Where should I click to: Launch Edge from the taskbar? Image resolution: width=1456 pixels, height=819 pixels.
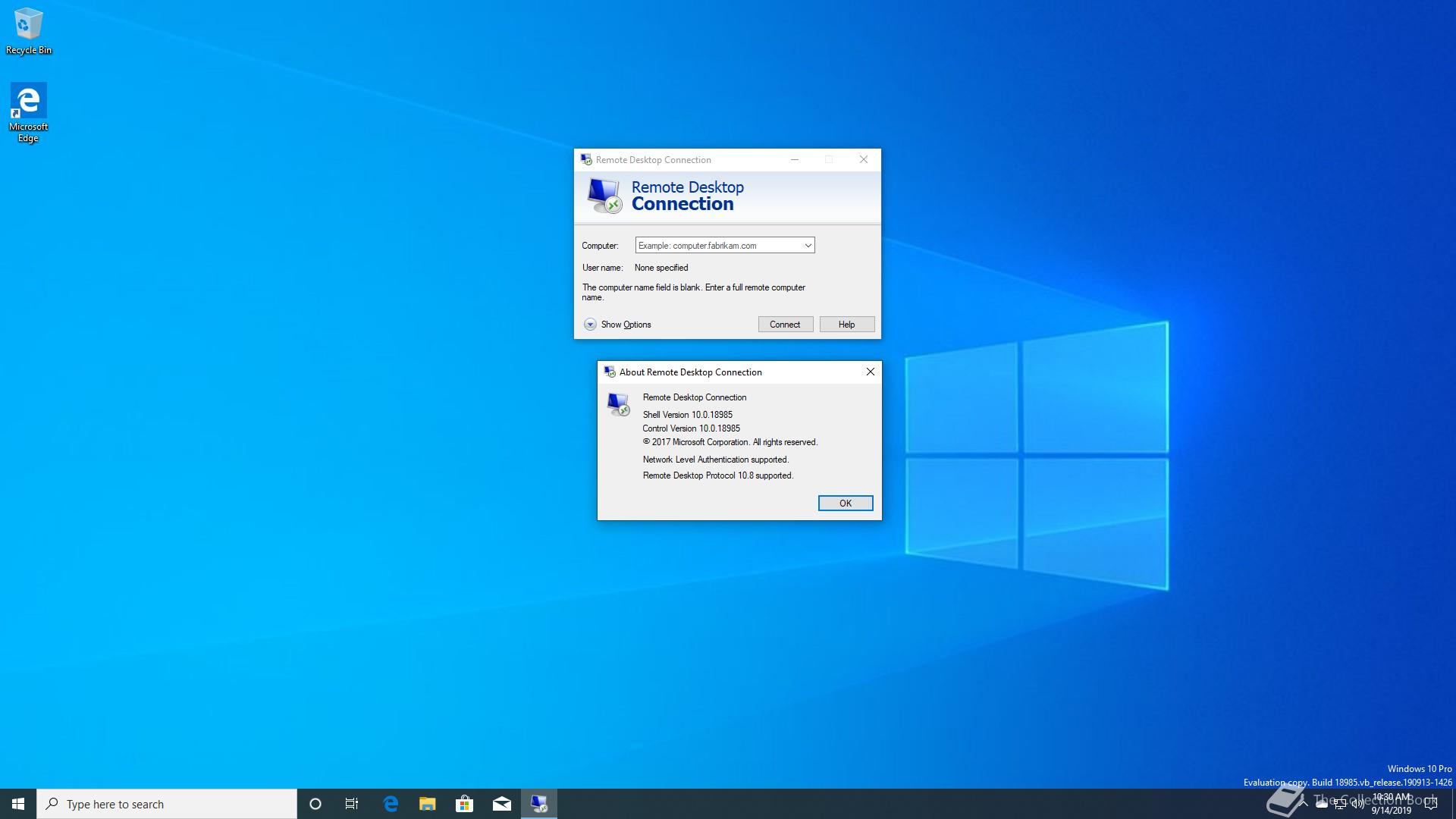tap(391, 804)
